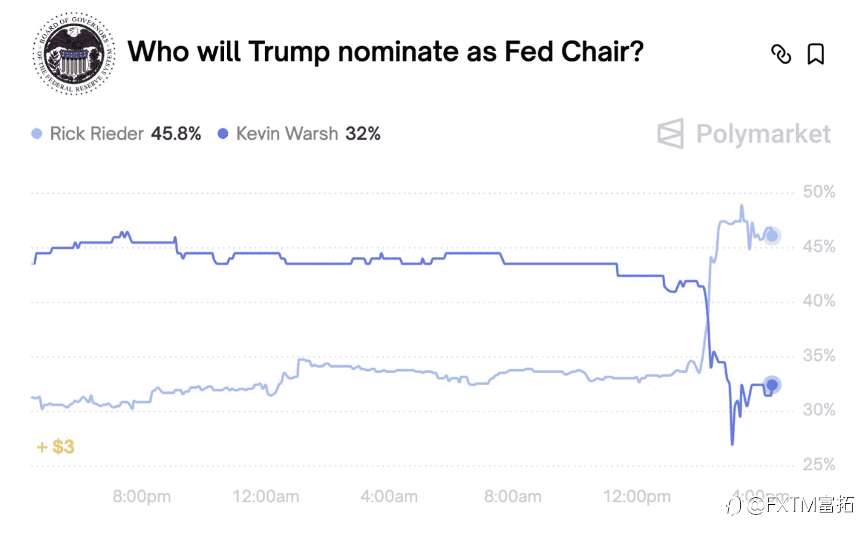Click the 50% y-axis label
Image resolution: width=864 pixels, height=540 pixels.
click(x=819, y=192)
